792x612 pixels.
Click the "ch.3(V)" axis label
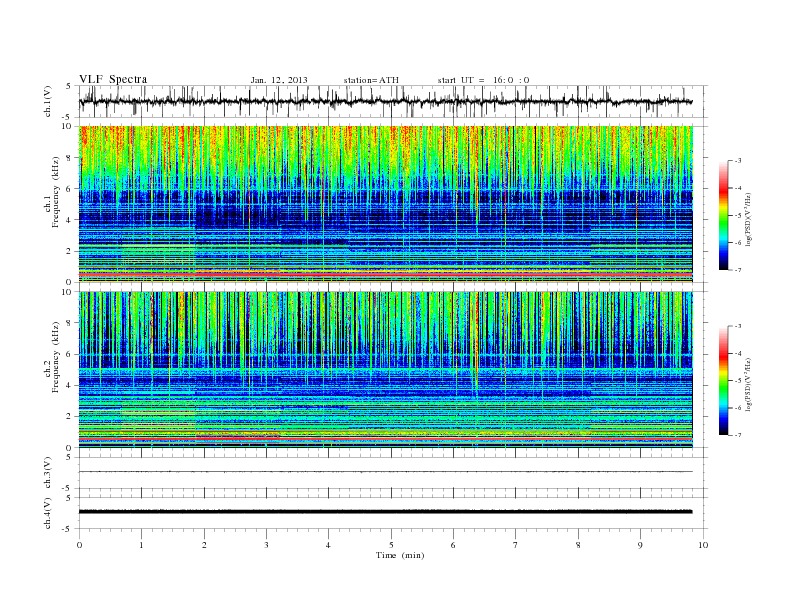(x=48, y=472)
